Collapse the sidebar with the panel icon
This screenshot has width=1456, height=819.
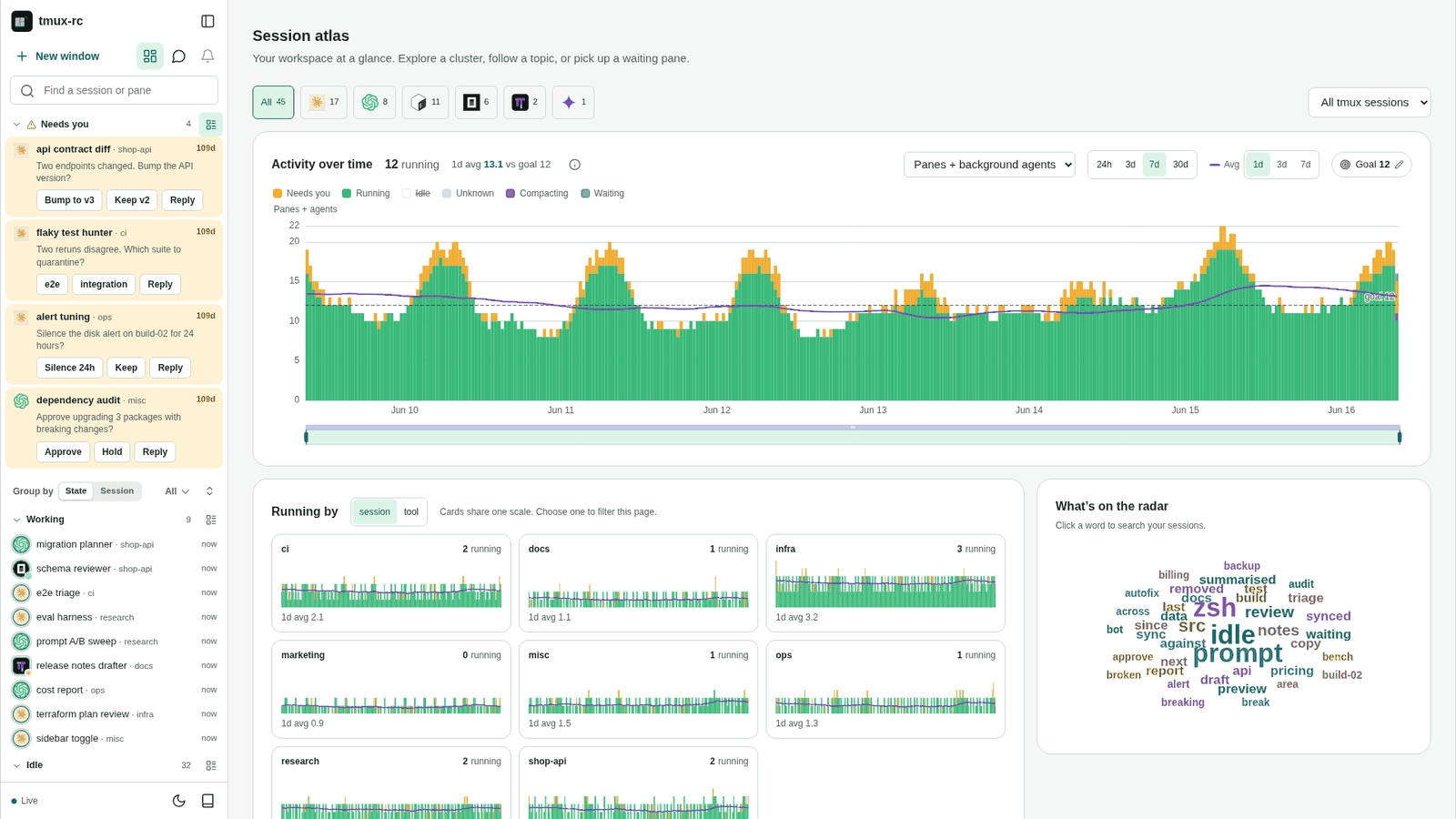(x=207, y=21)
